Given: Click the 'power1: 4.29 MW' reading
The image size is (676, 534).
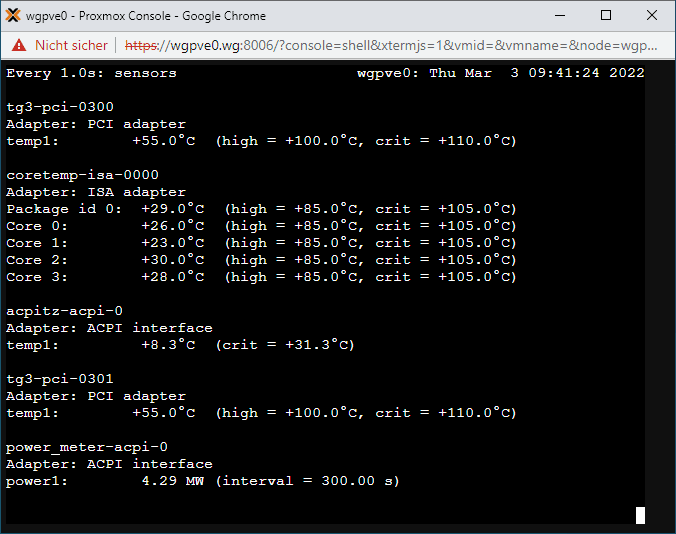Looking at the screenshot, I should 105,481.
